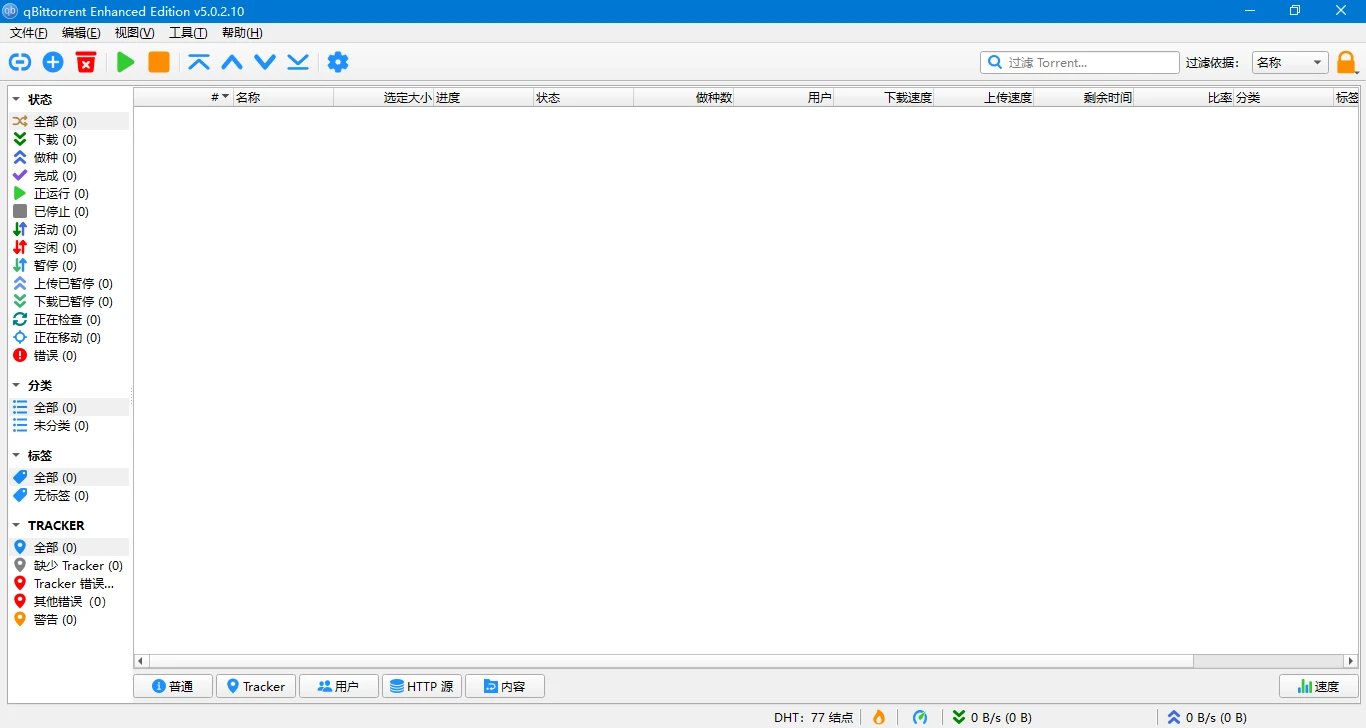Select 警告 (0) tracker filter

pos(70,619)
